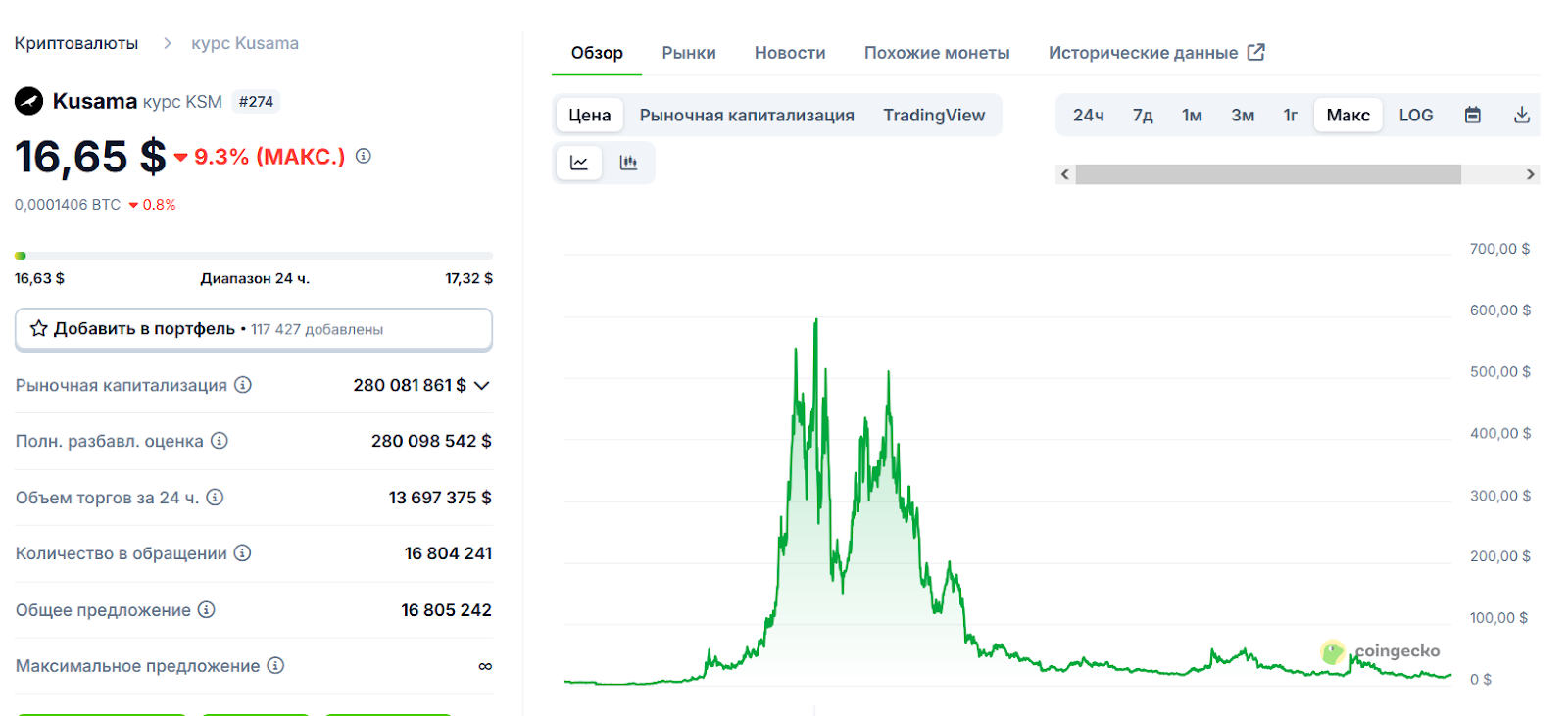
Task: Go to Криптовалюты breadcrumb link
Action: (76, 43)
